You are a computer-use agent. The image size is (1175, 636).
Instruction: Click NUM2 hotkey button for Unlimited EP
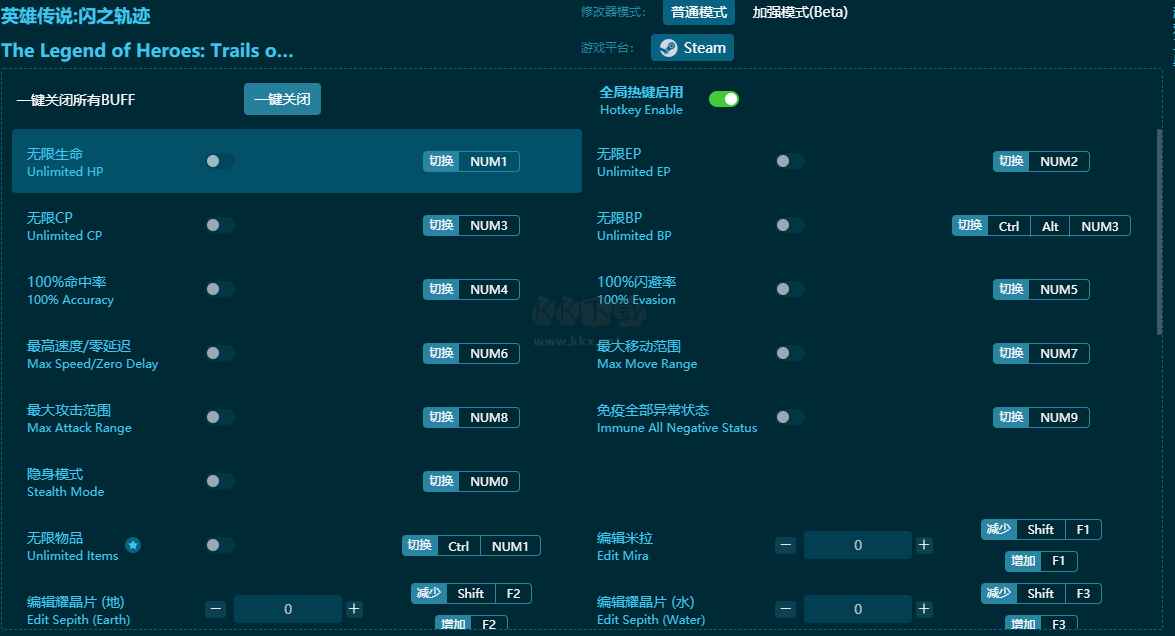click(1041, 162)
